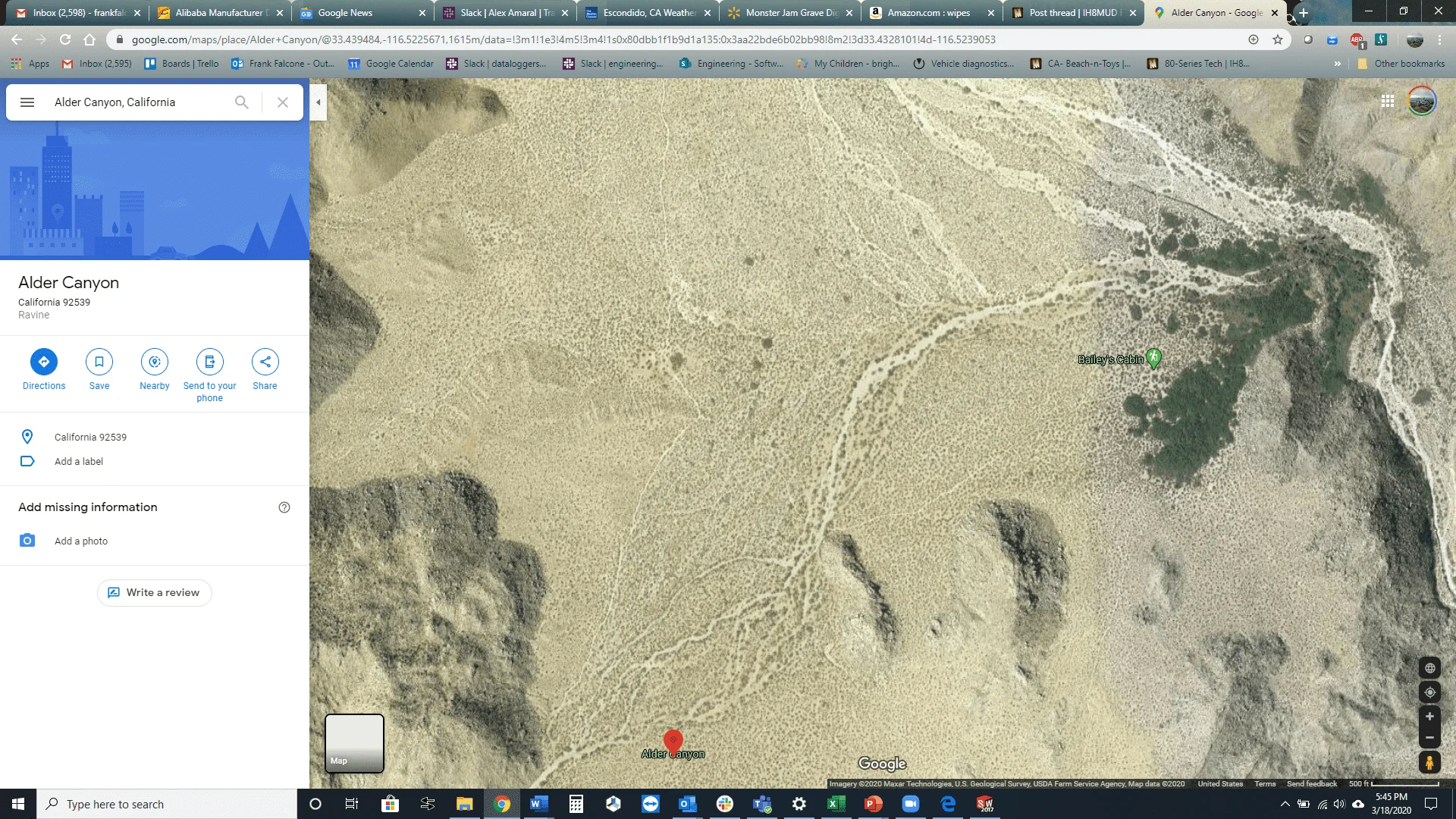Open the map Terms link
The width and height of the screenshot is (1456, 819).
(1265, 784)
